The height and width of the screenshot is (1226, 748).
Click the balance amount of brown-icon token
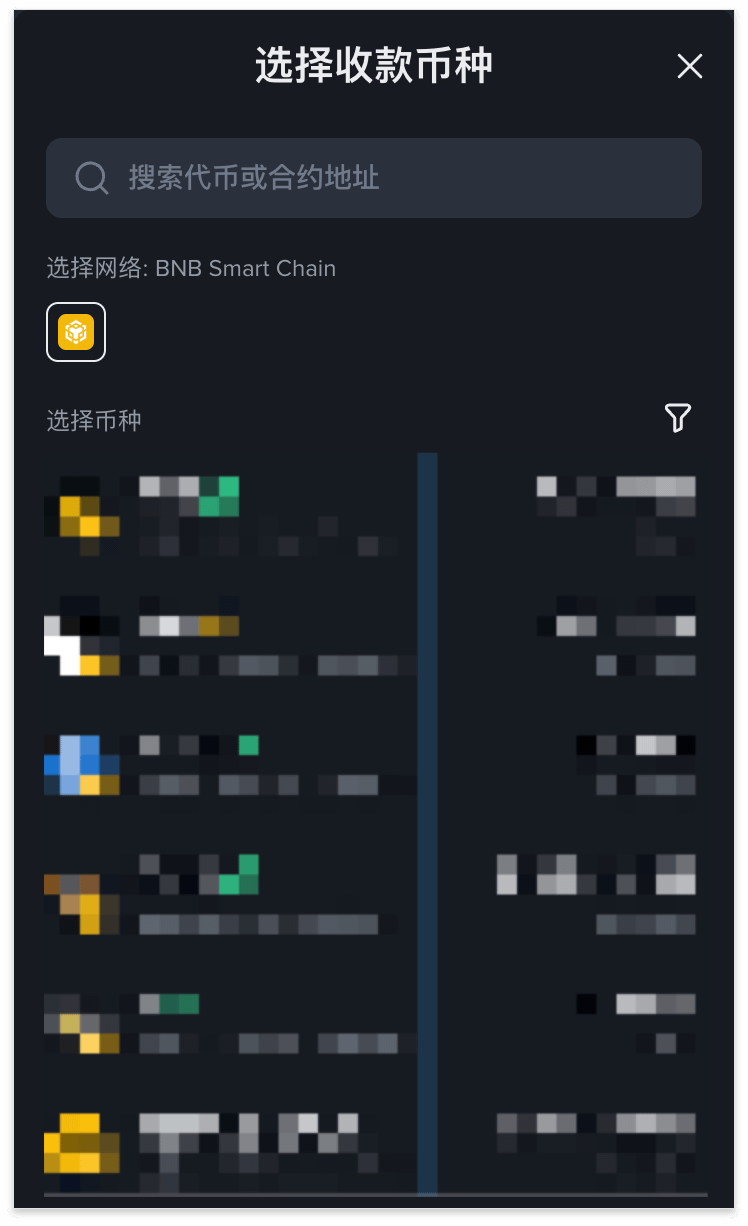596,875
